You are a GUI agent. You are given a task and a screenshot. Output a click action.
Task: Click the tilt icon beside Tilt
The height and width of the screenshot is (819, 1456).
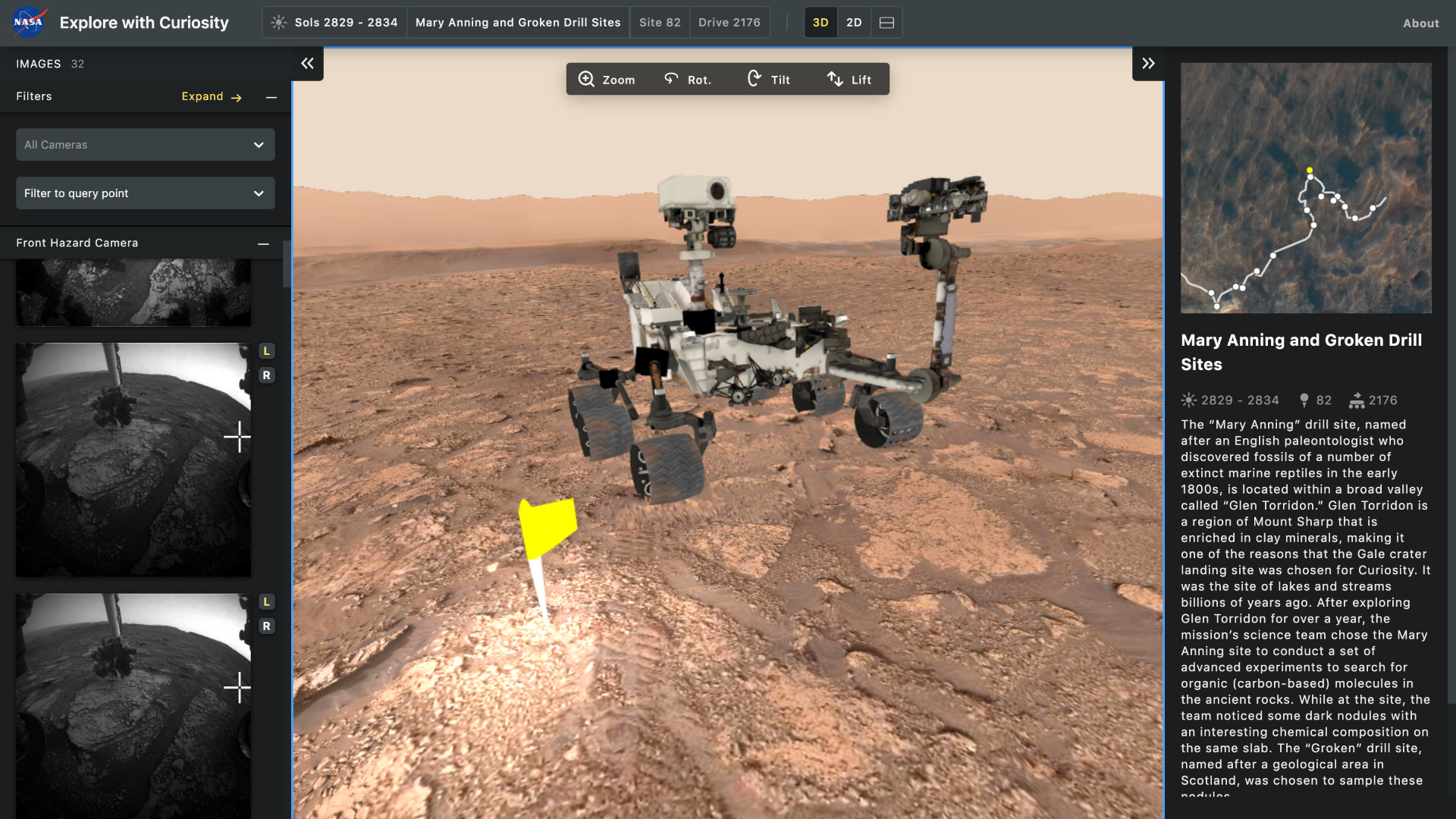pos(755,78)
